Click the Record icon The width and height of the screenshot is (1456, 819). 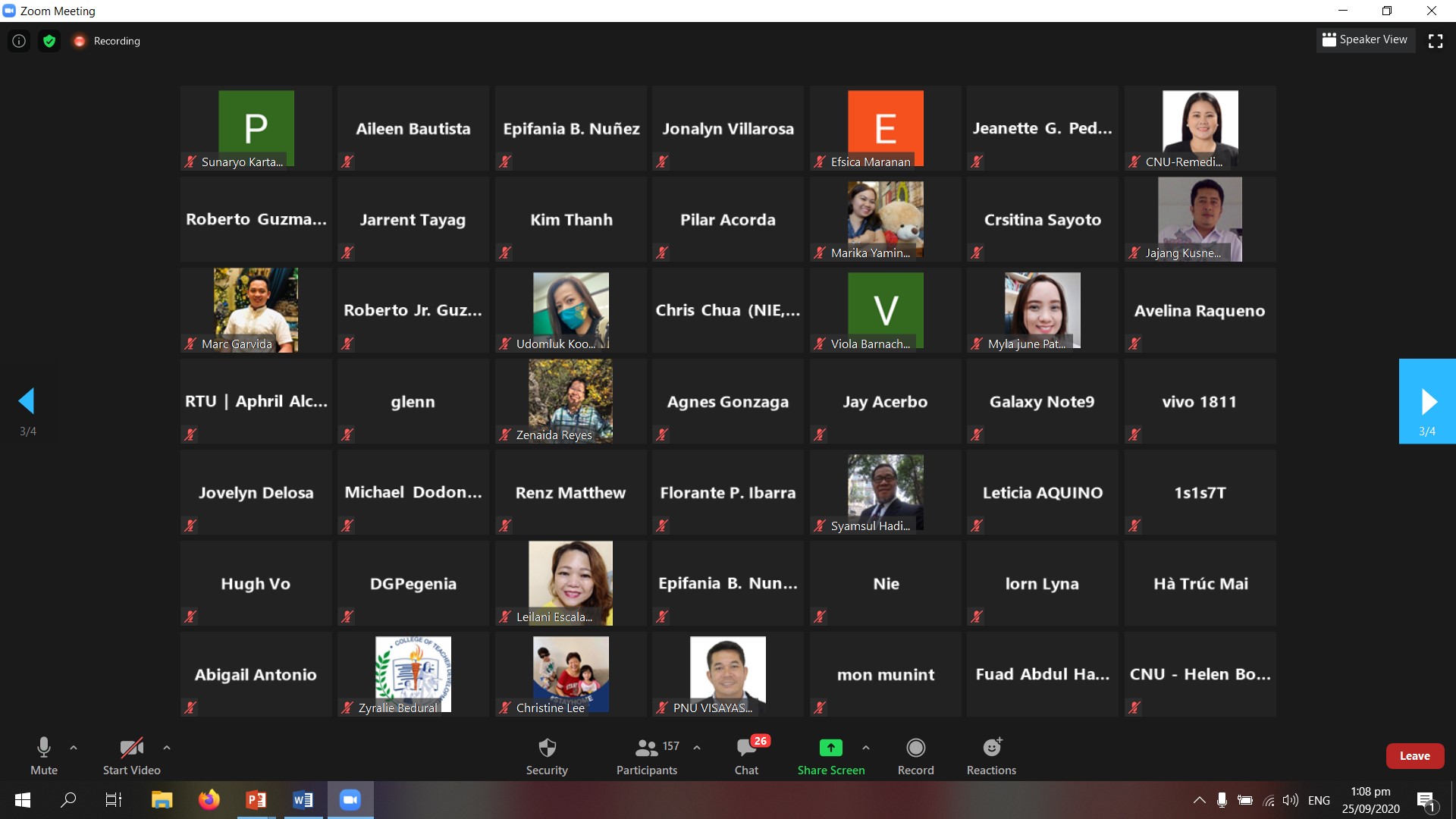click(915, 748)
